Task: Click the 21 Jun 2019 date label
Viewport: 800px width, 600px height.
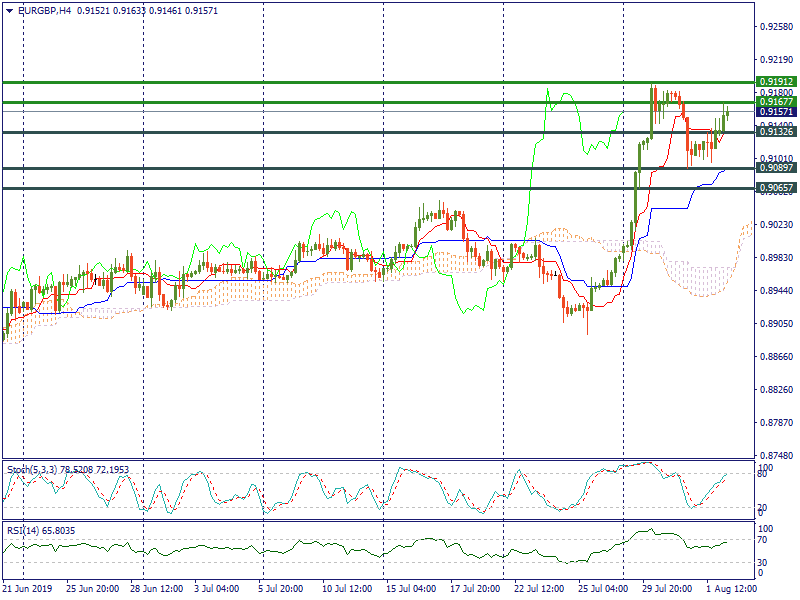Action: click(x=29, y=590)
